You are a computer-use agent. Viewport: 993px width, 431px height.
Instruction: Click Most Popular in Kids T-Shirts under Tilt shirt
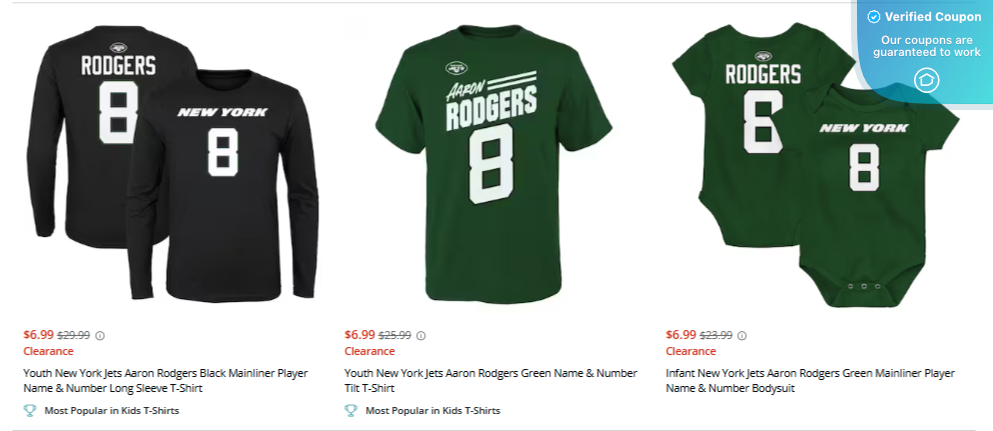(432, 410)
